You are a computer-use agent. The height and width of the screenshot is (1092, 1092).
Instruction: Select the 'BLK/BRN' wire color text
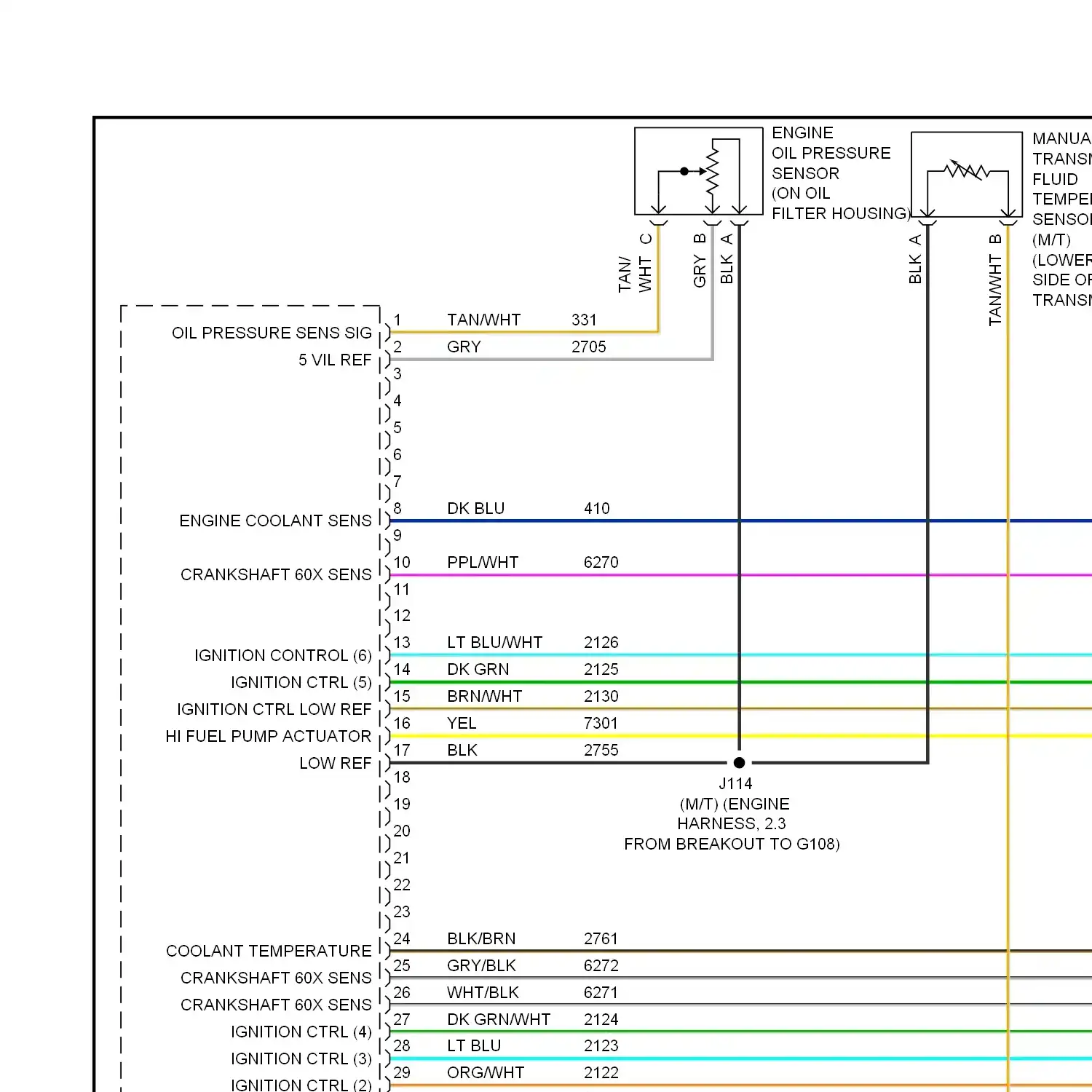pos(481,938)
